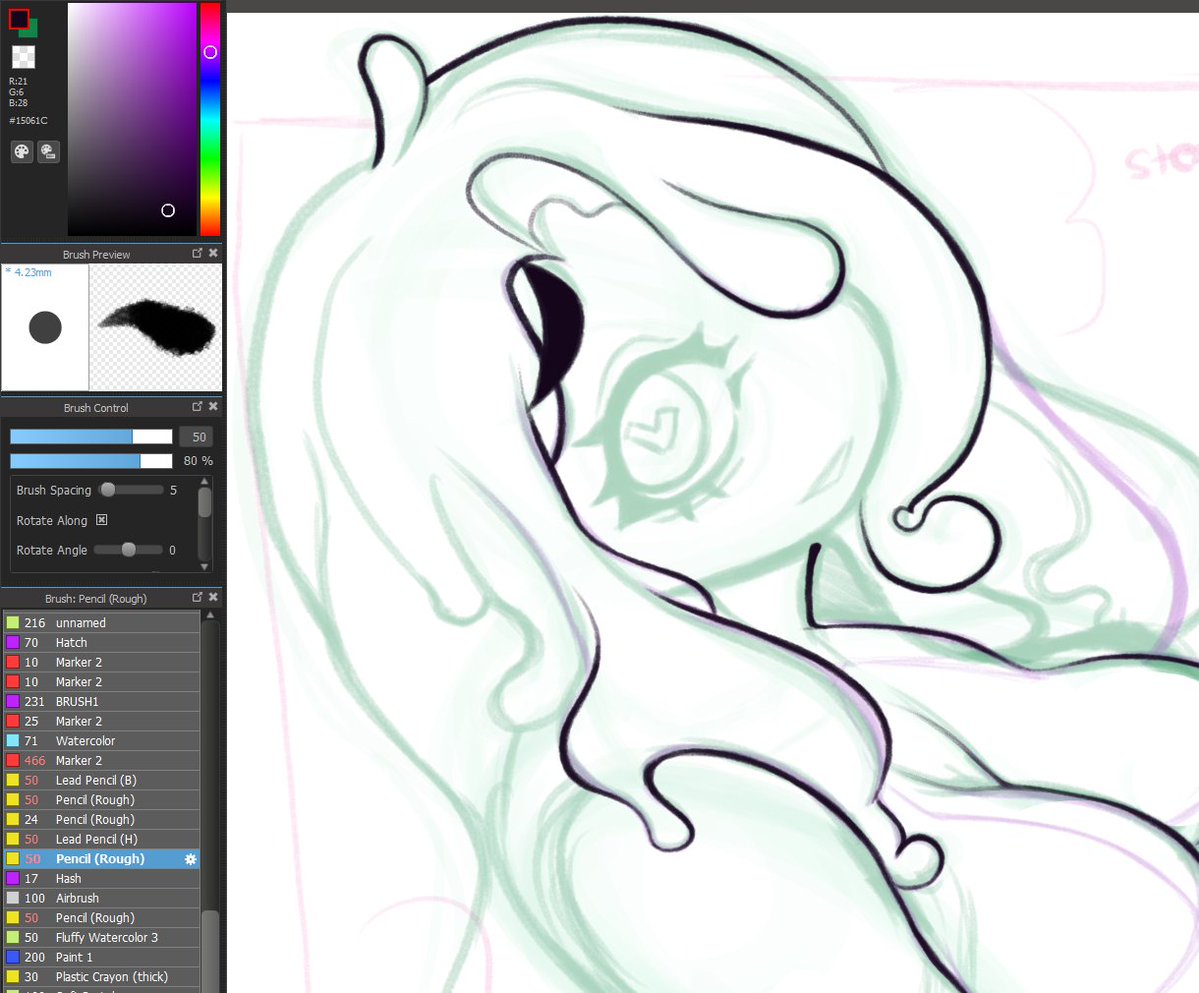Select the Paint 1 brush
1199x993 pixels.
pos(102,957)
